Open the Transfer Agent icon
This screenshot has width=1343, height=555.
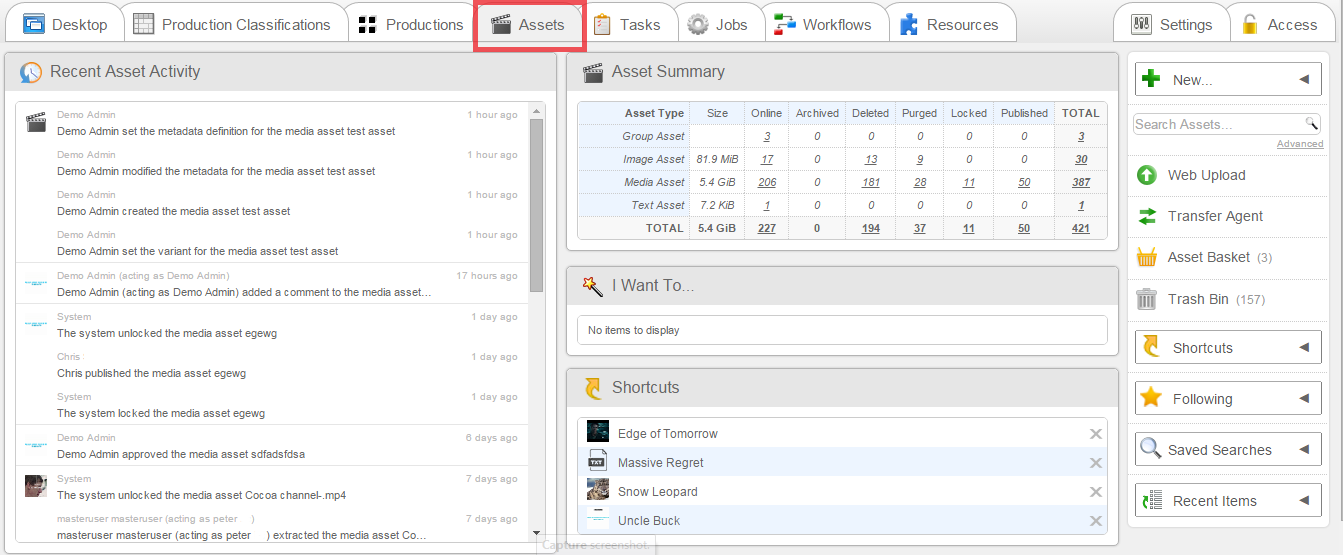[1147, 217]
